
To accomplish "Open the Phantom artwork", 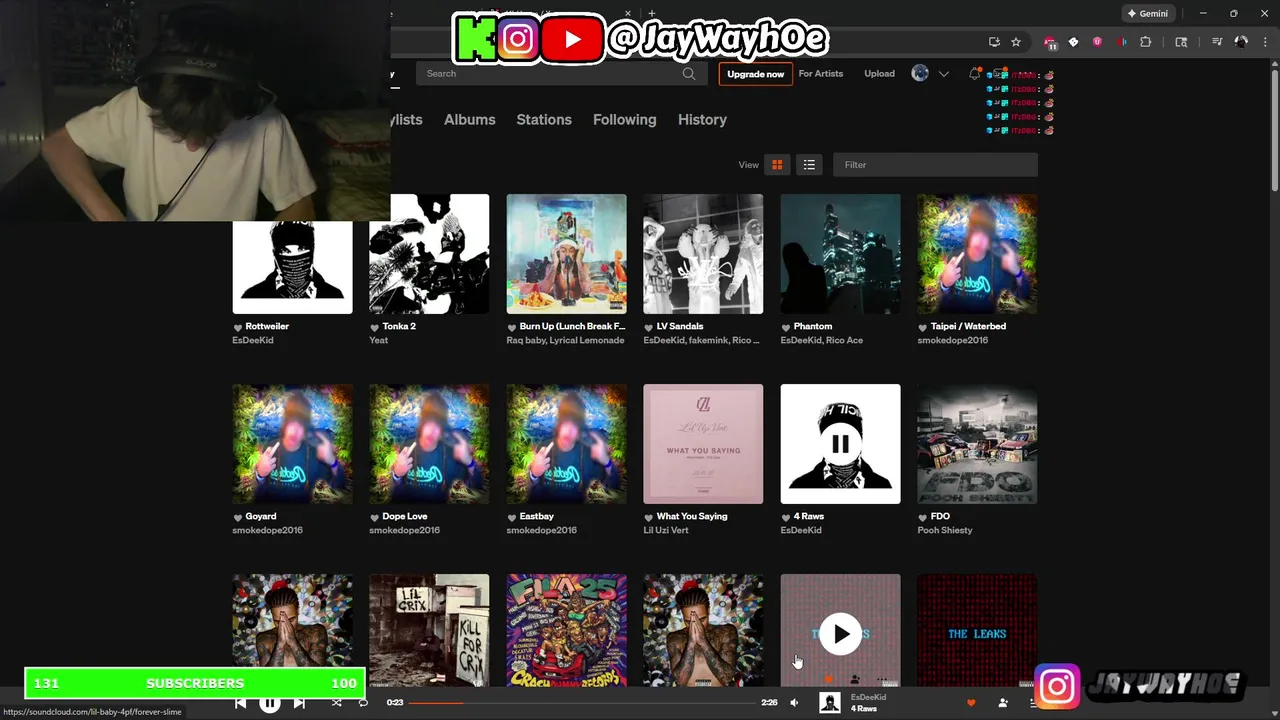I will [840, 254].
